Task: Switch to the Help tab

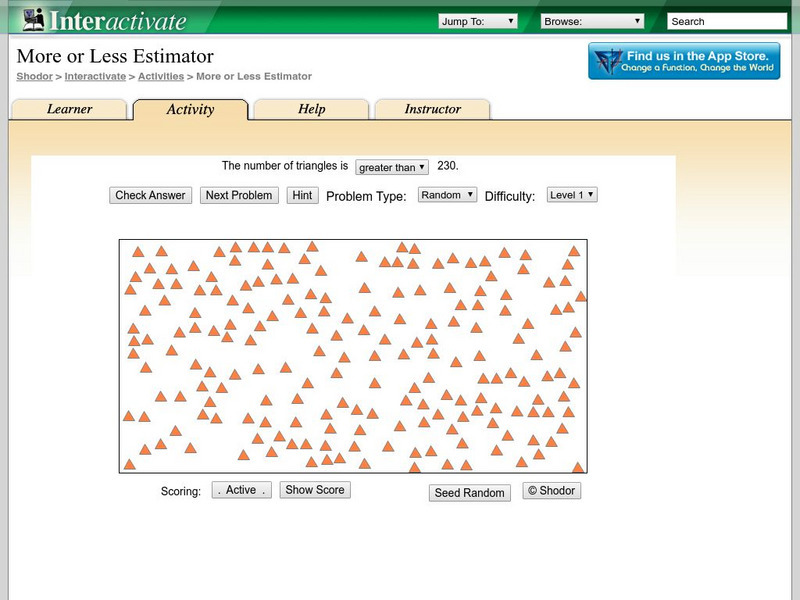Action: [311, 109]
